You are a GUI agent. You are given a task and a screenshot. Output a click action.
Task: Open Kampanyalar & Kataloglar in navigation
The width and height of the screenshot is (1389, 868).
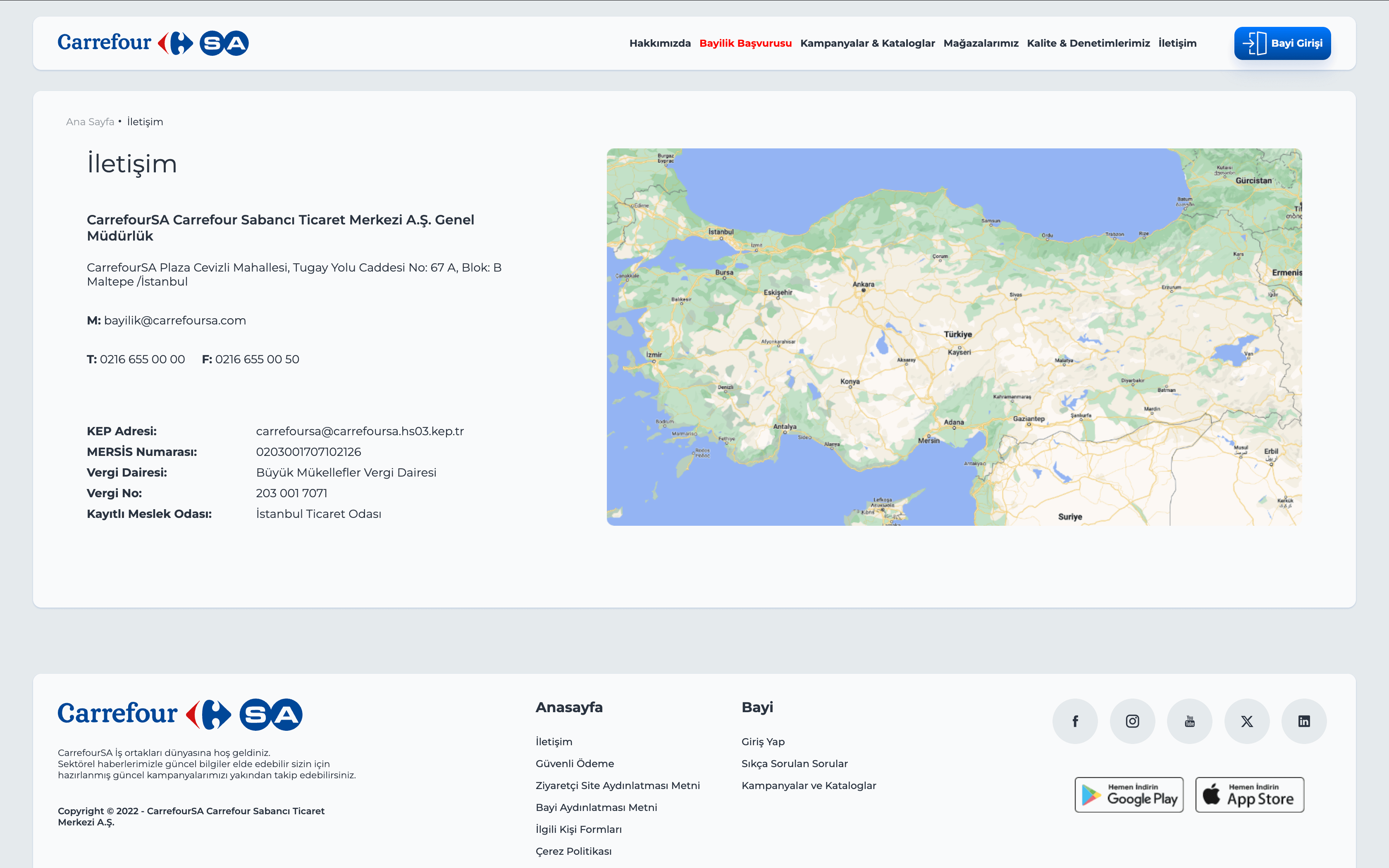[867, 43]
